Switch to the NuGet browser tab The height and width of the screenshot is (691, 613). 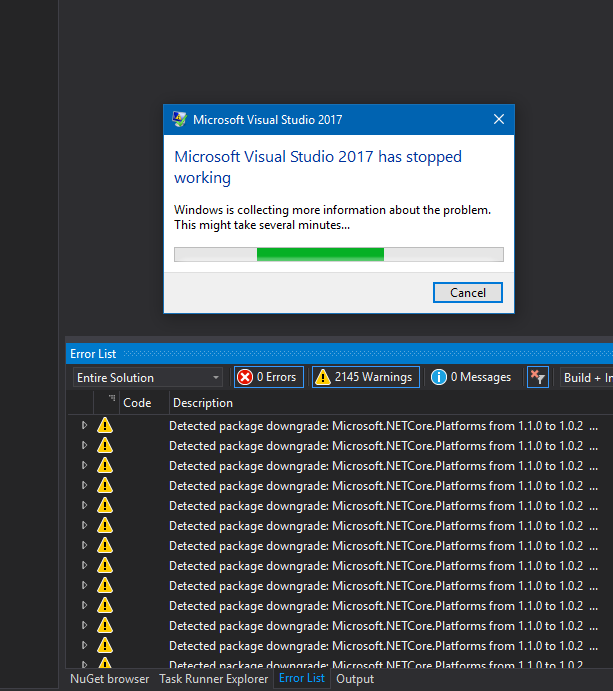(109, 679)
